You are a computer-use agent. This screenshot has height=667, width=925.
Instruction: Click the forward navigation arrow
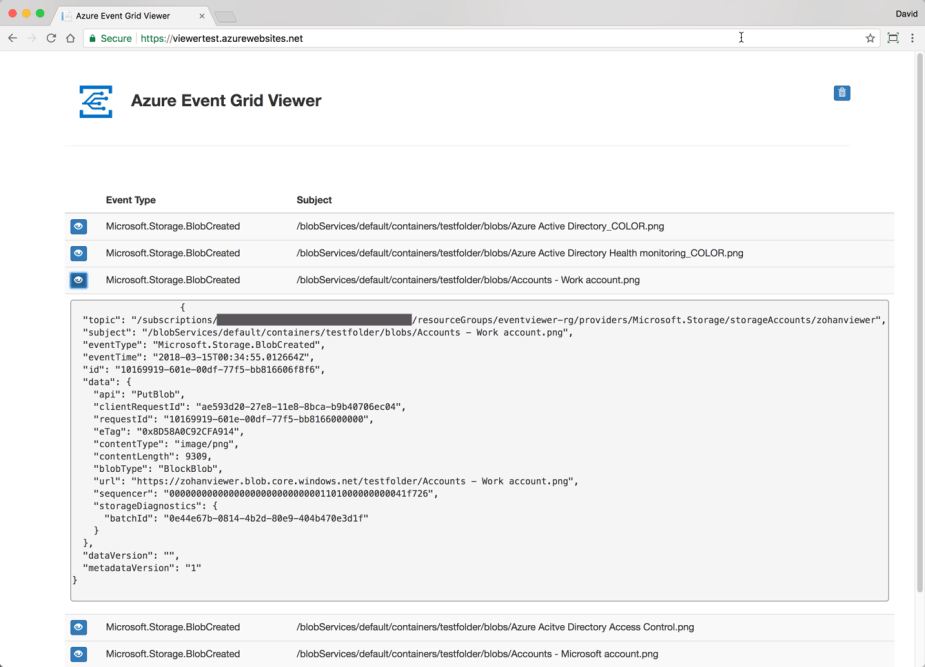pos(30,37)
